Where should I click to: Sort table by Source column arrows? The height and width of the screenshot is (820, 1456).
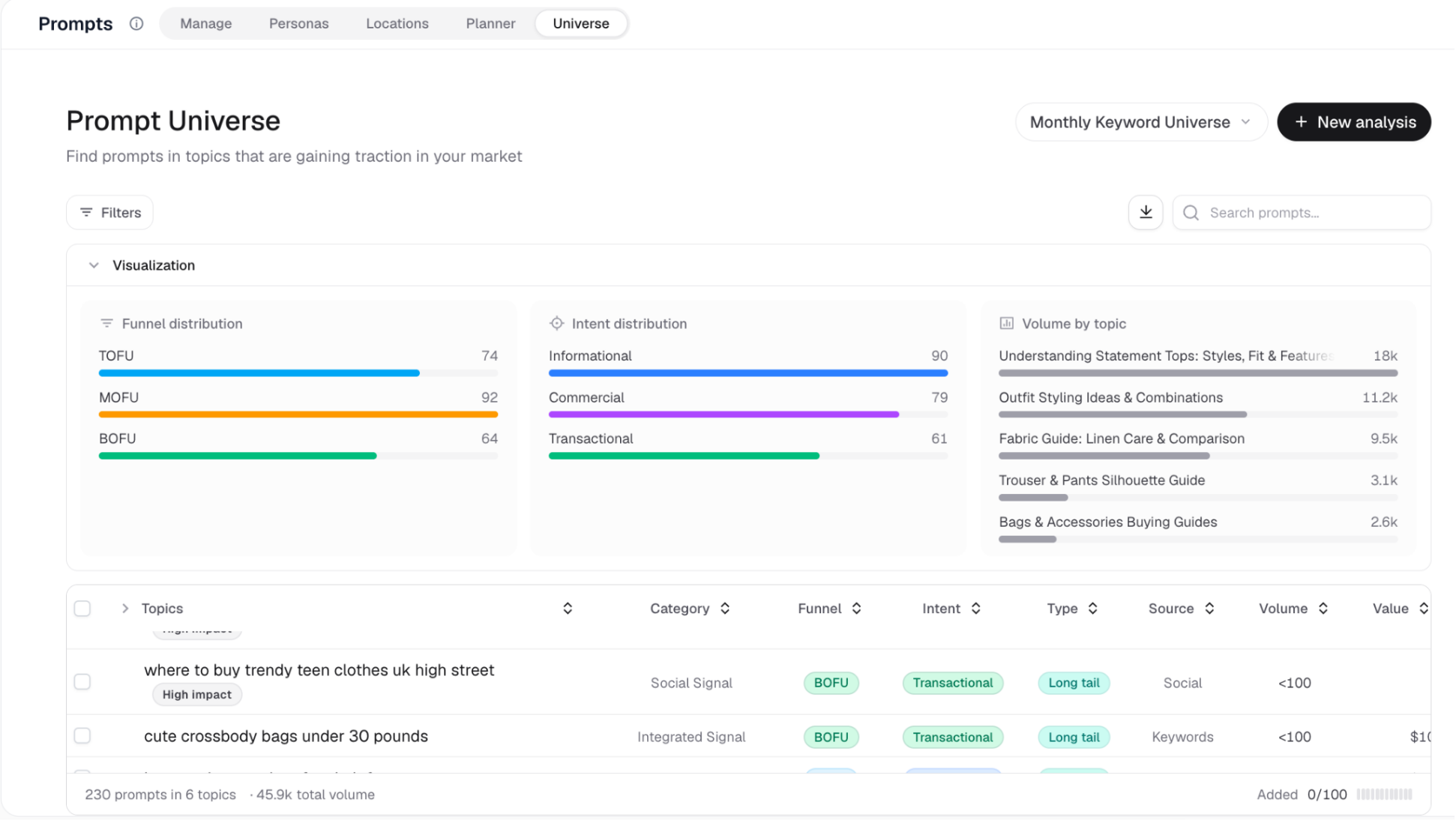click(1209, 609)
